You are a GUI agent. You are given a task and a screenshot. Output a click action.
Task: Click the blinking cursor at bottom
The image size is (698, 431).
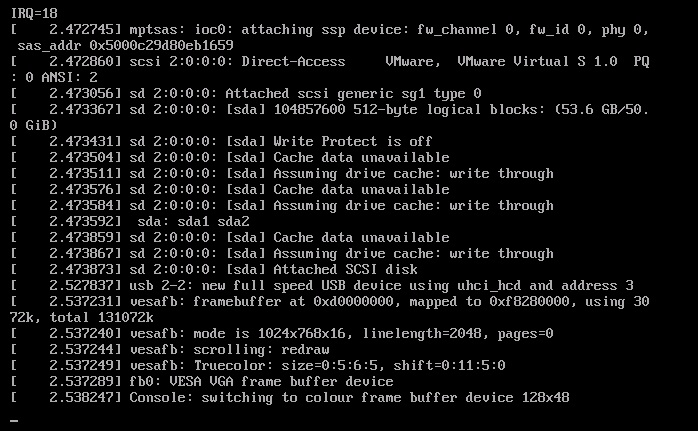(x=14, y=420)
